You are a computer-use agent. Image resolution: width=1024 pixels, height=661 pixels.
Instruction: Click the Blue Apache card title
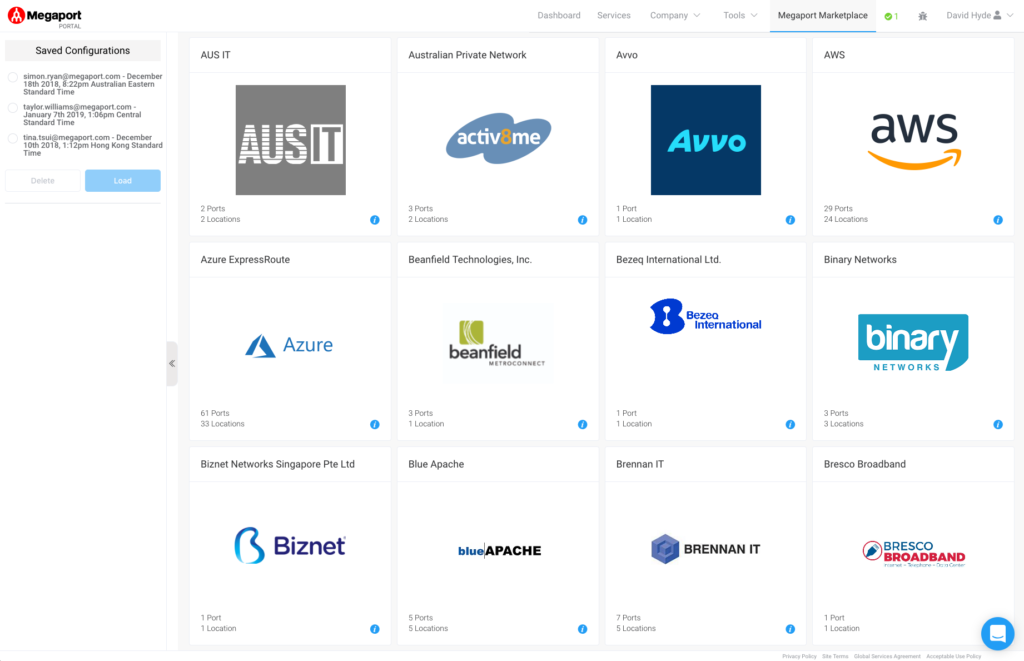click(436, 464)
